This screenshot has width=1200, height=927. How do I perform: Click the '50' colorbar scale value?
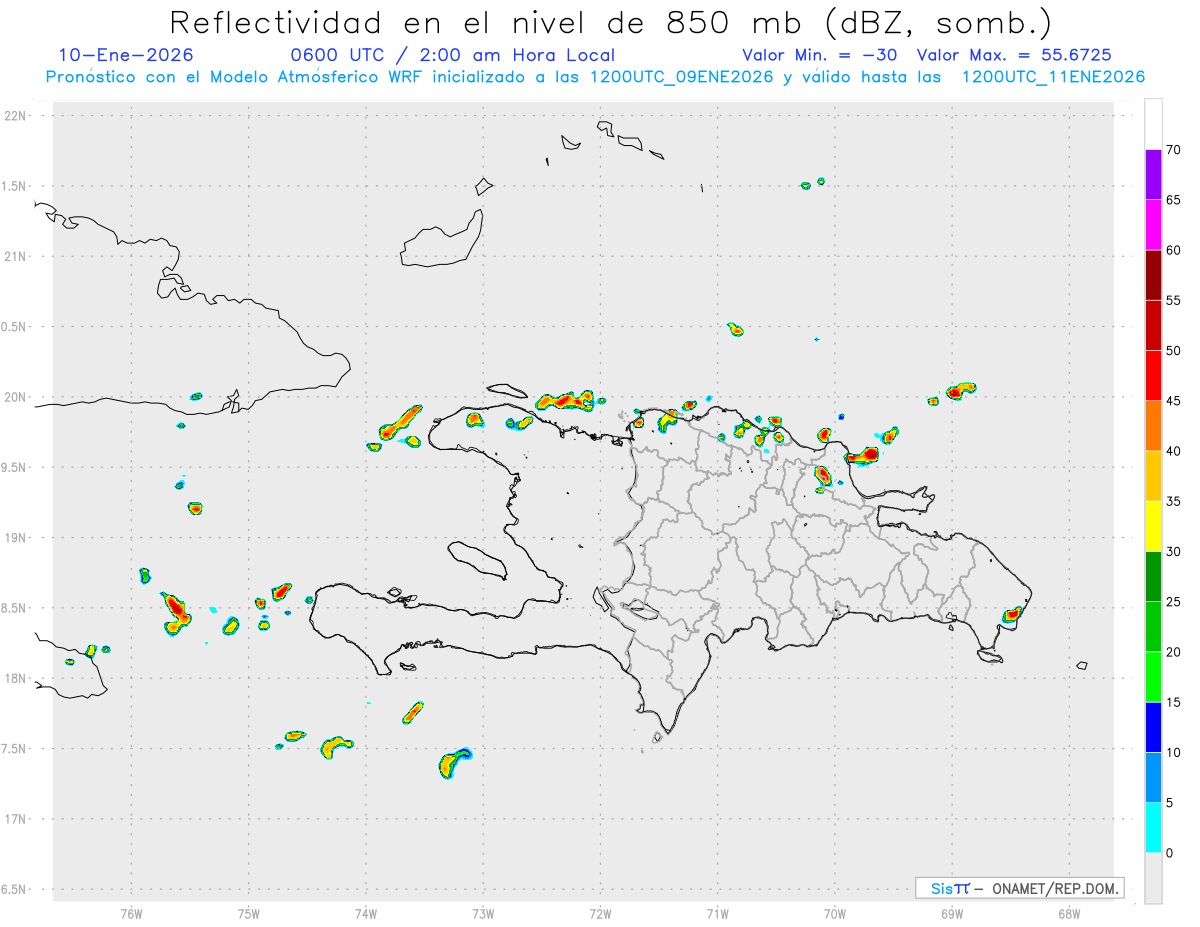(x=1174, y=351)
